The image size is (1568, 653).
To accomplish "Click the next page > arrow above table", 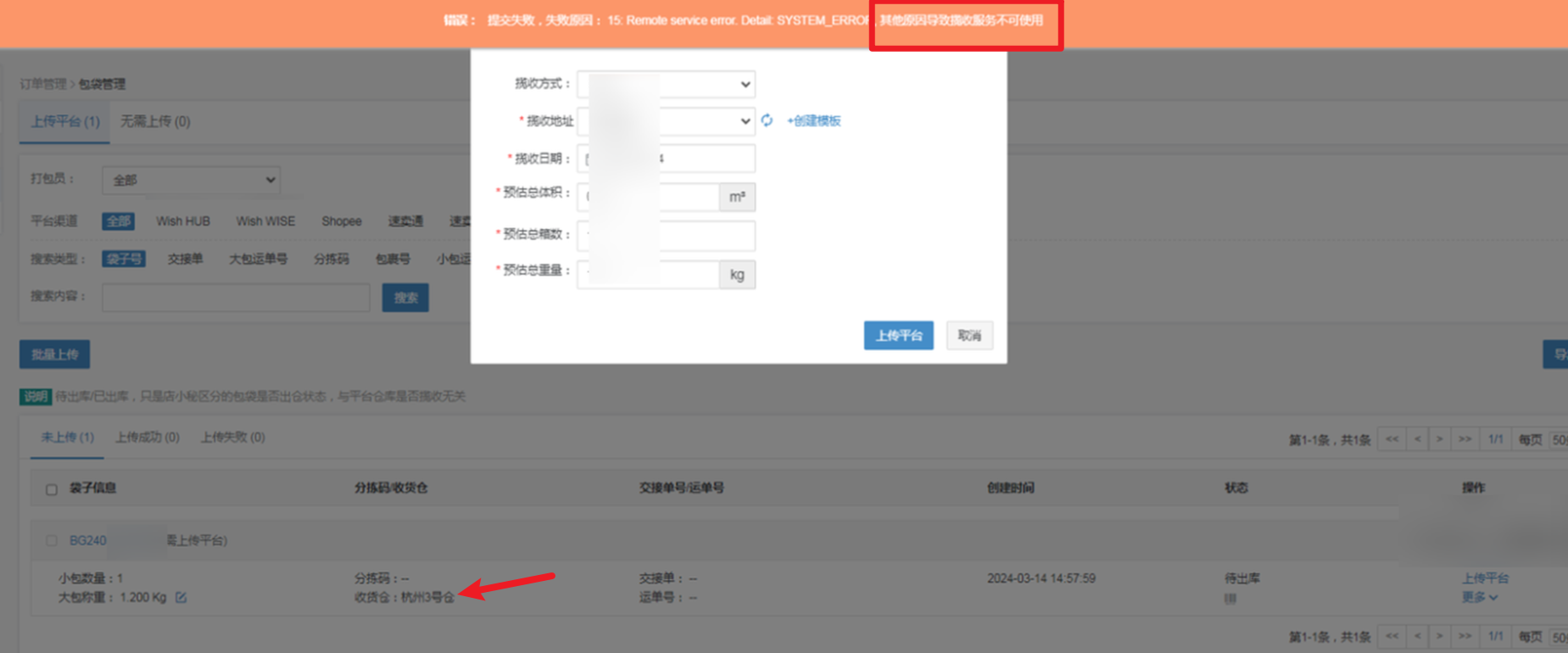I will (x=1439, y=439).
